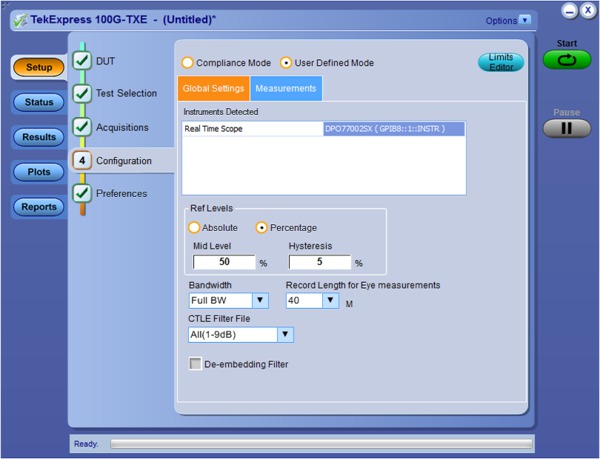
Task: Expand Record Length for Eye measurements dropdown
Action: coord(330,300)
